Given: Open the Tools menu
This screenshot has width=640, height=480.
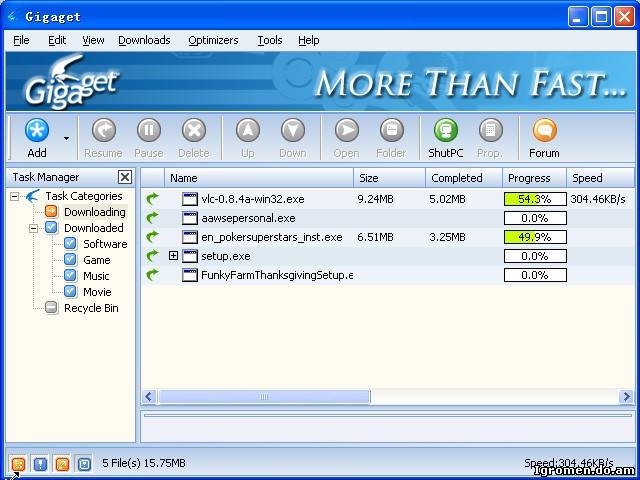Looking at the screenshot, I should [x=270, y=40].
